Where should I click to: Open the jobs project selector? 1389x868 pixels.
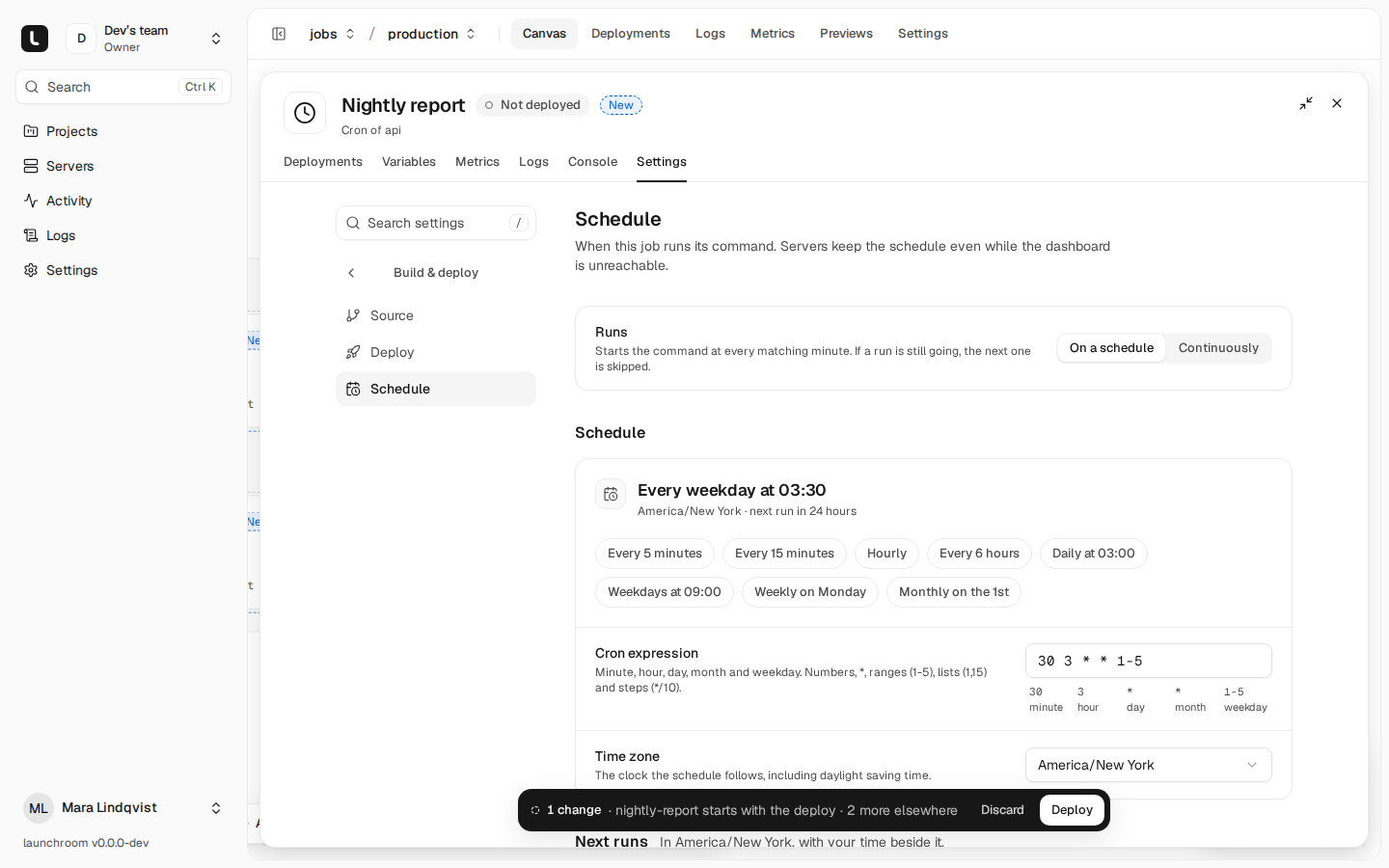click(332, 34)
